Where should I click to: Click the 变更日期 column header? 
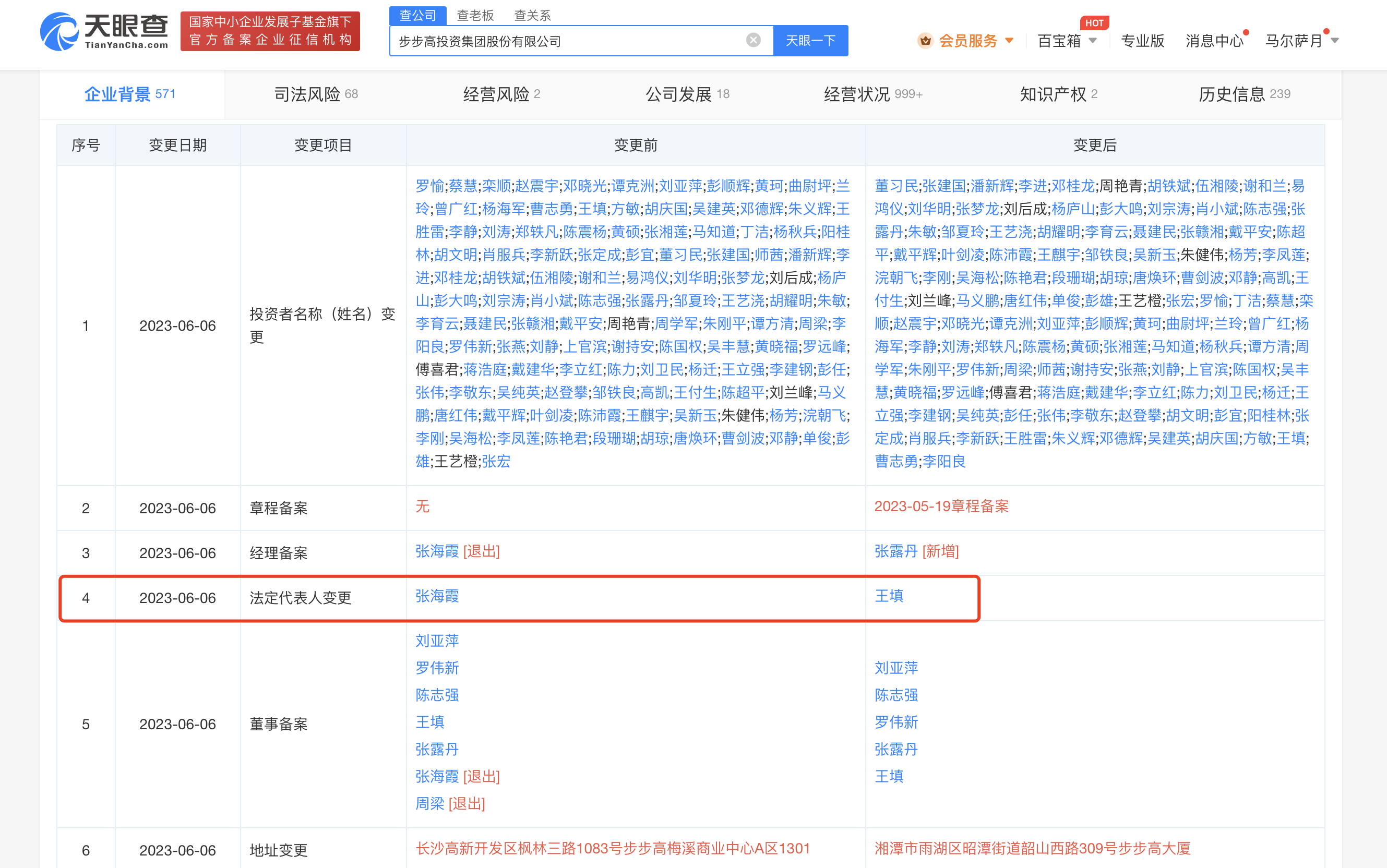click(x=178, y=145)
